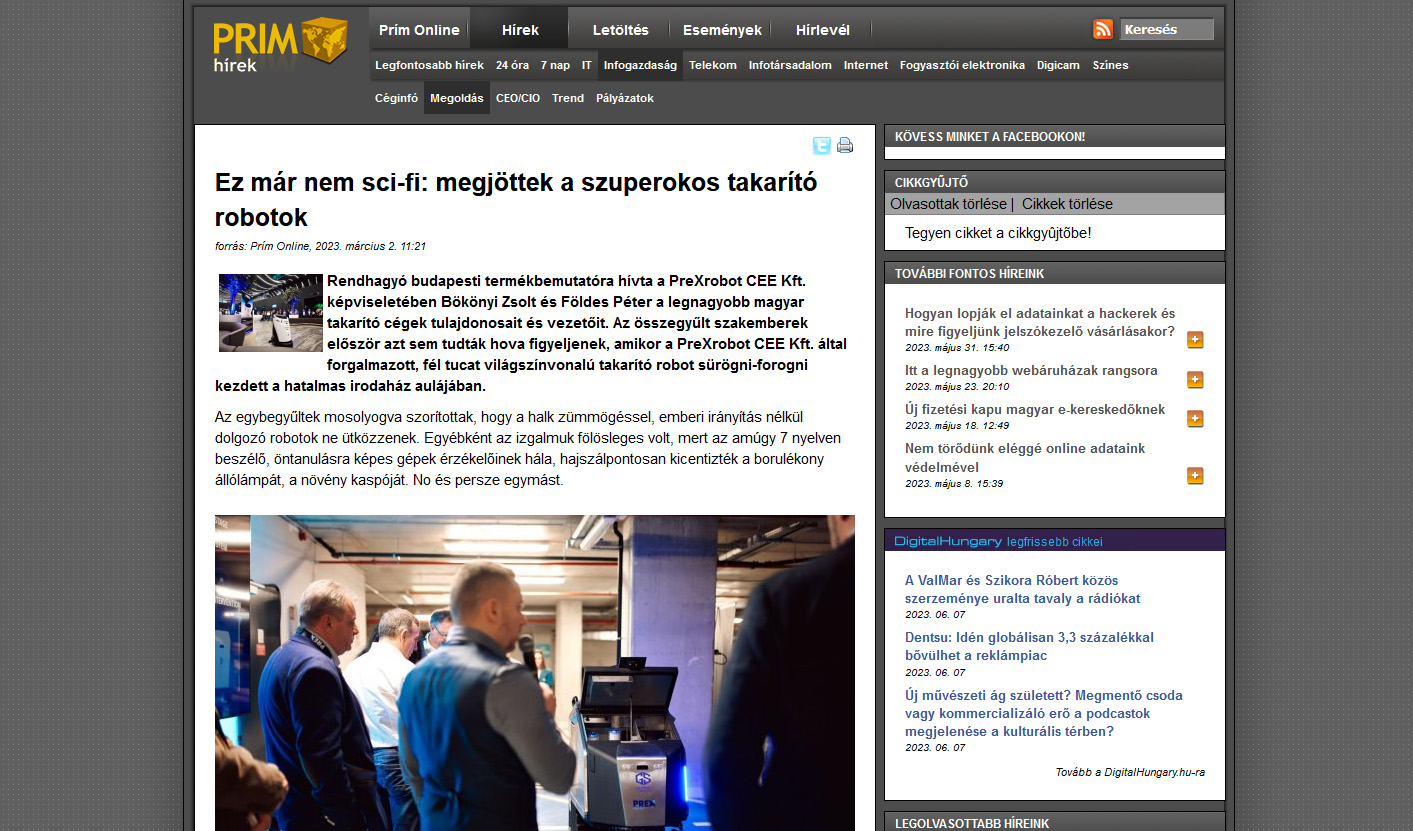
Task: Click the Legolvasottabb híreink header
Action: 1055,823
